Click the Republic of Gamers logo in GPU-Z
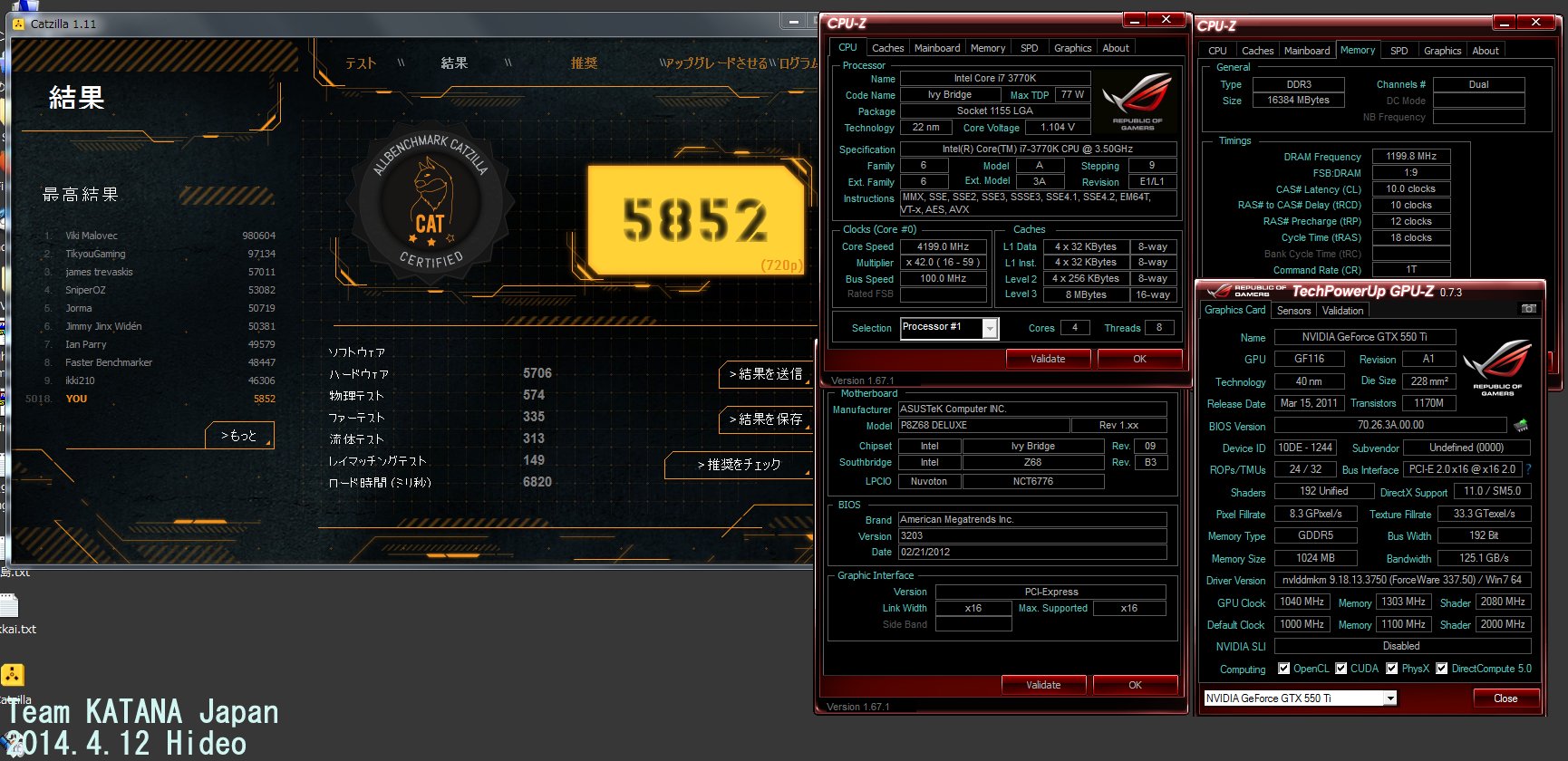1568x761 pixels. point(1497,367)
